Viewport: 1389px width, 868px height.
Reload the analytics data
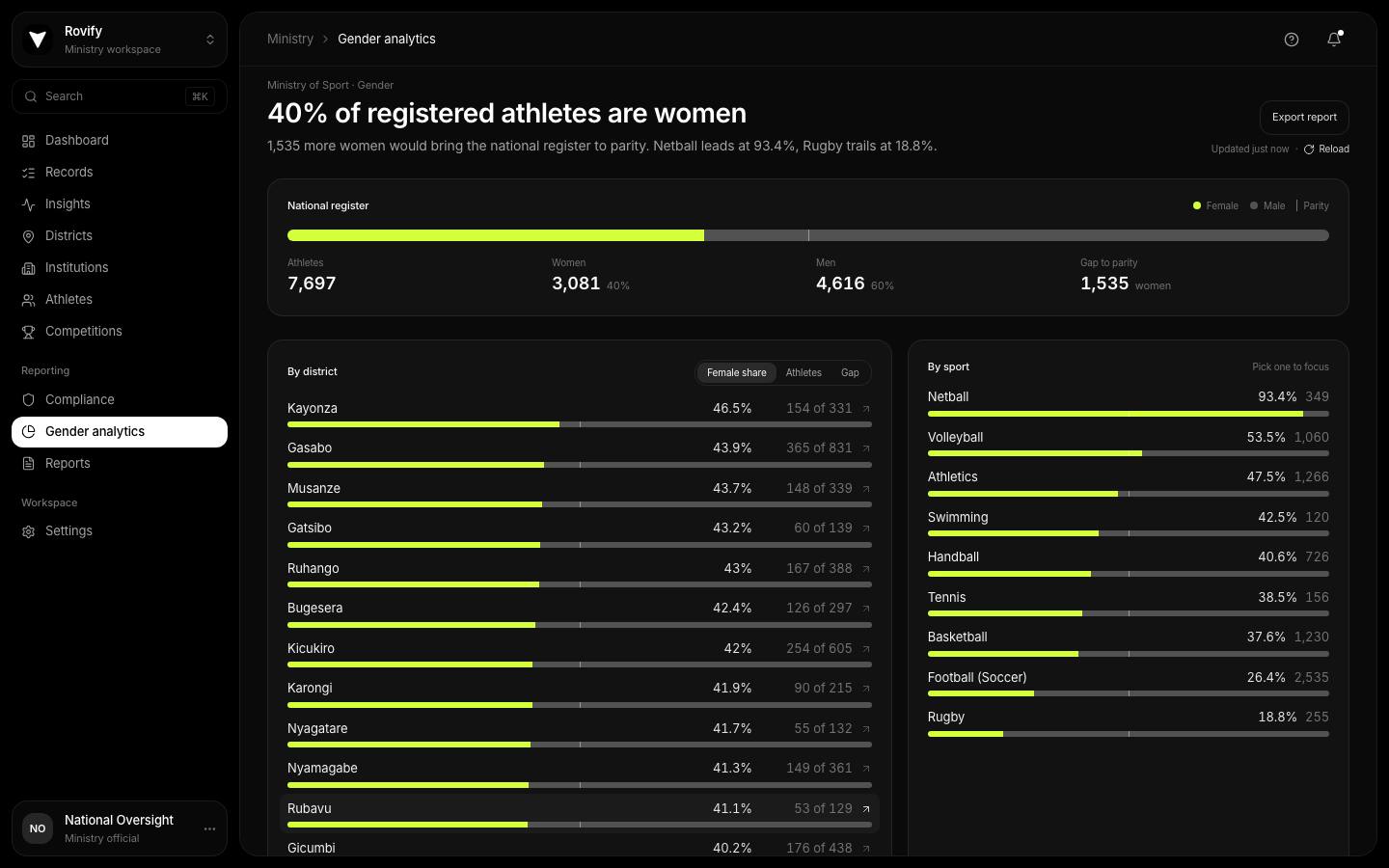pyautogui.click(x=1326, y=149)
